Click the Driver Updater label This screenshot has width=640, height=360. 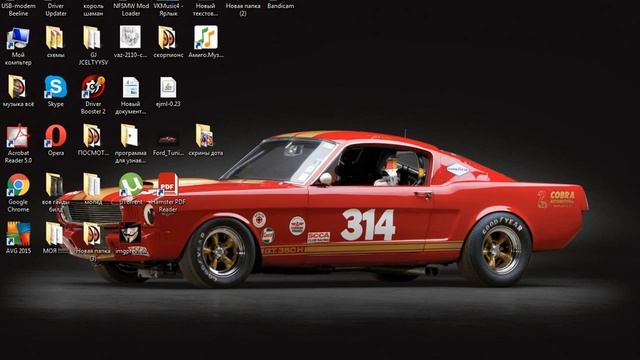click(x=56, y=10)
